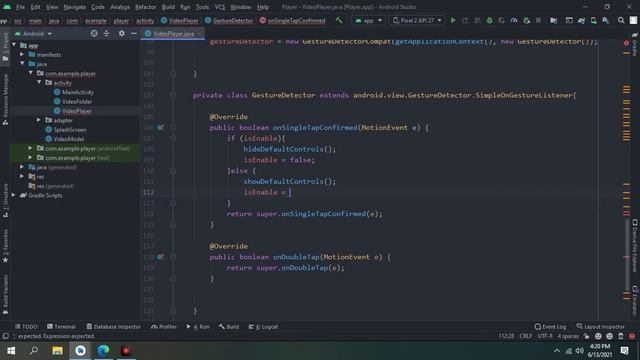This screenshot has width=640, height=360.
Task: Open the Resource Manager side tab
Action: pos(5,99)
